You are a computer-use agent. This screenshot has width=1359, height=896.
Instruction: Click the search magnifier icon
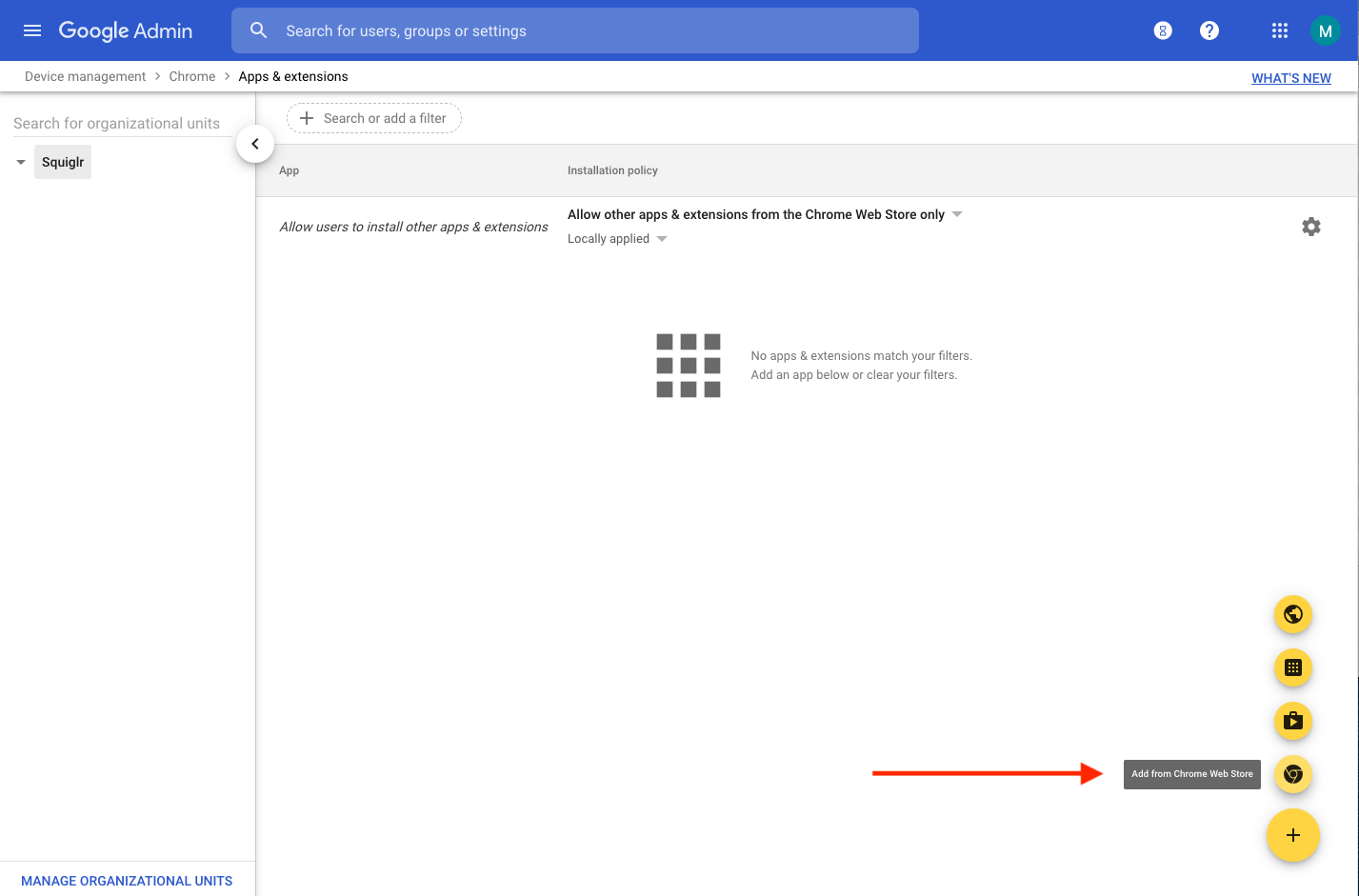tap(259, 30)
